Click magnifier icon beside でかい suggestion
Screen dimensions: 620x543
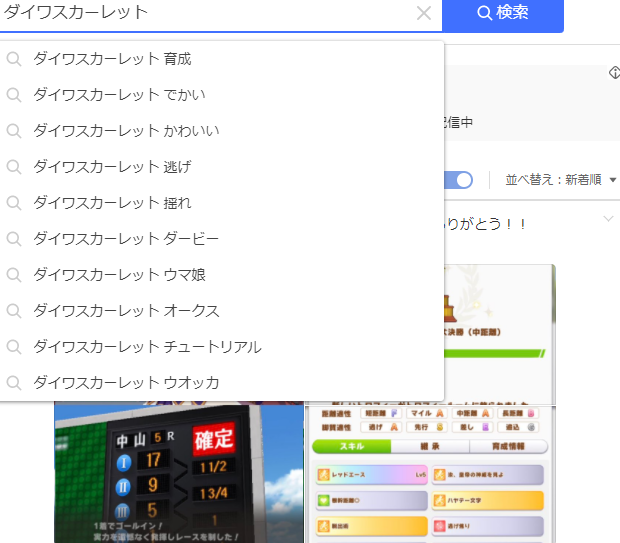(14, 95)
